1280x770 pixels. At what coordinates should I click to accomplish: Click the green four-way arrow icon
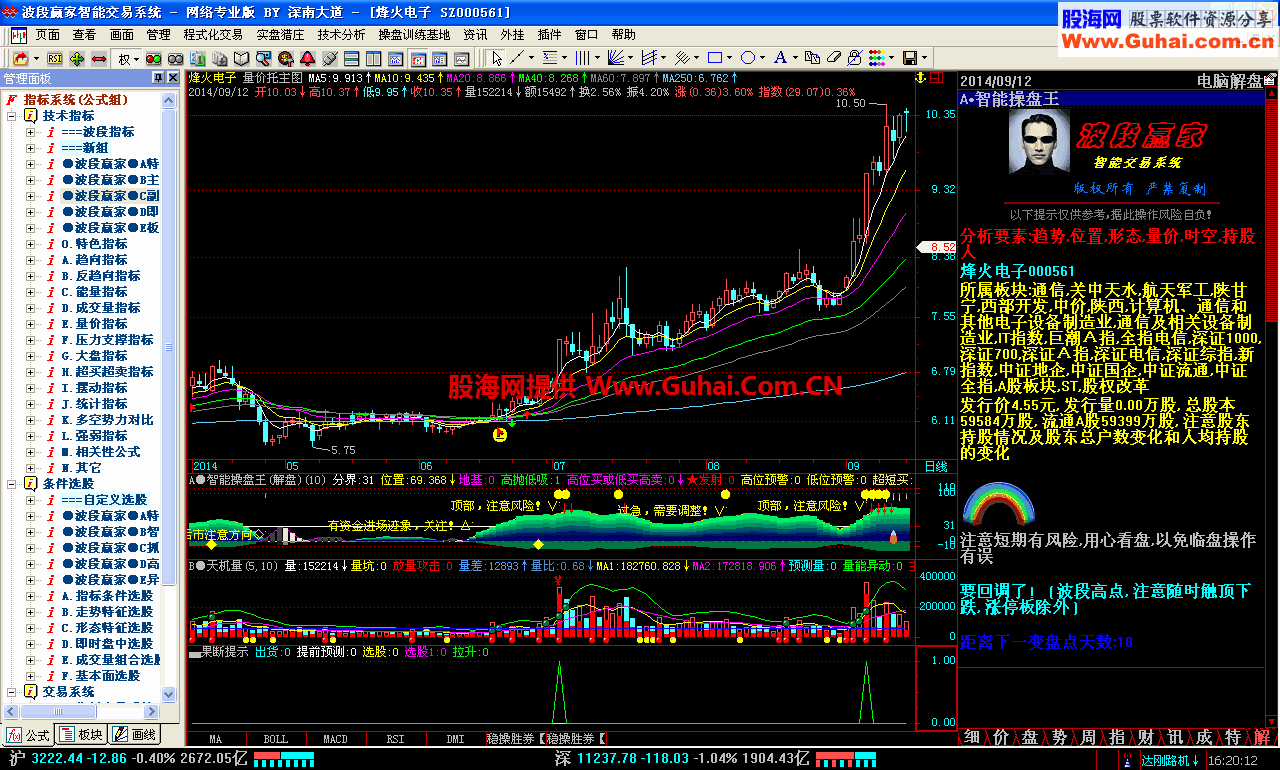point(77,59)
